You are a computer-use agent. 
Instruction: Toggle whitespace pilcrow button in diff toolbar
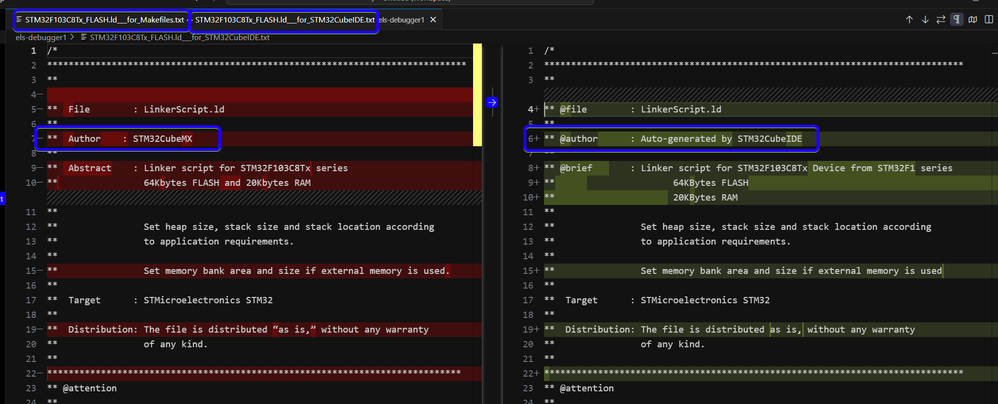957,19
